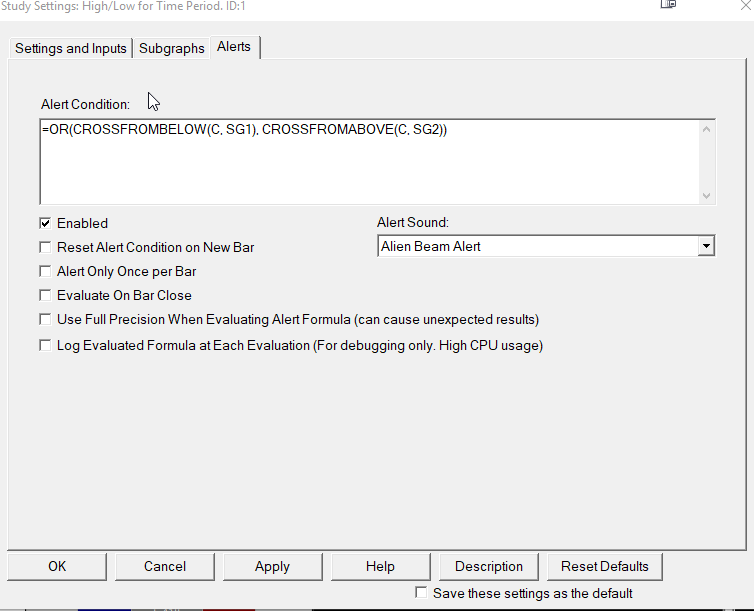754x611 pixels.
Task: Click the formula box scroll up arrow
Action: click(x=706, y=129)
